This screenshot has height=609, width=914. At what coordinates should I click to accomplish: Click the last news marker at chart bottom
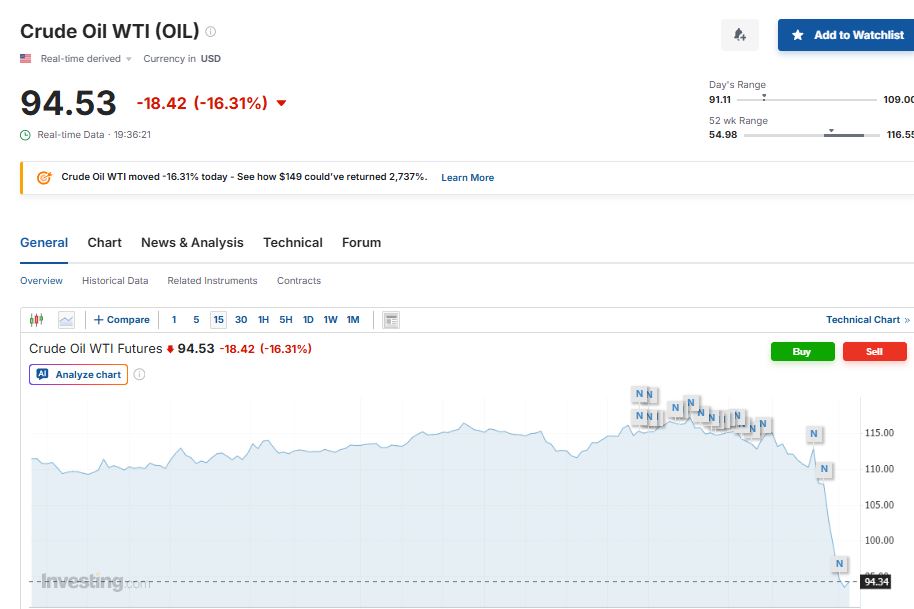click(840, 564)
